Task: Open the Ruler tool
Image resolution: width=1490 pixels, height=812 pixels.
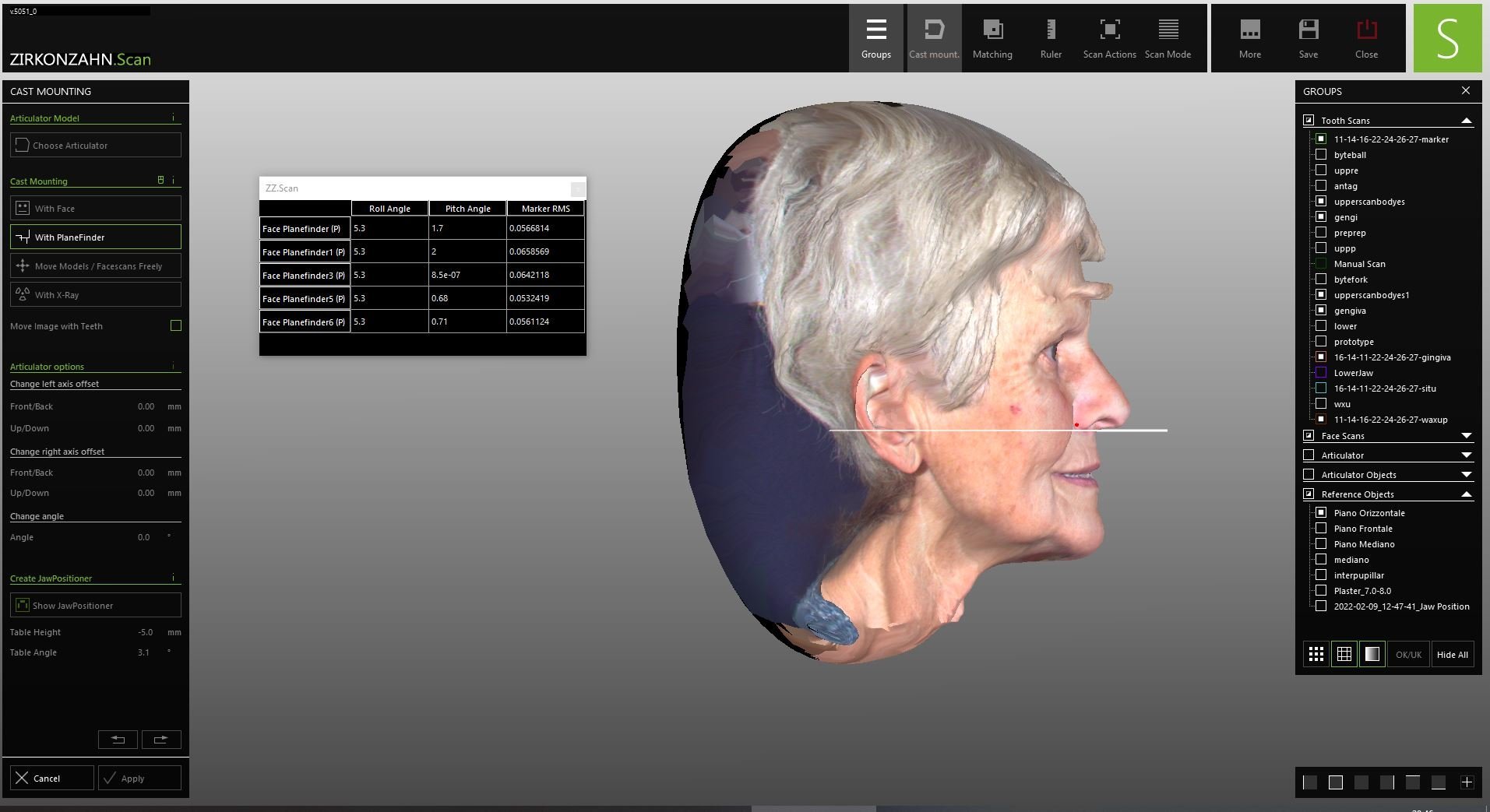Action: point(1051,38)
